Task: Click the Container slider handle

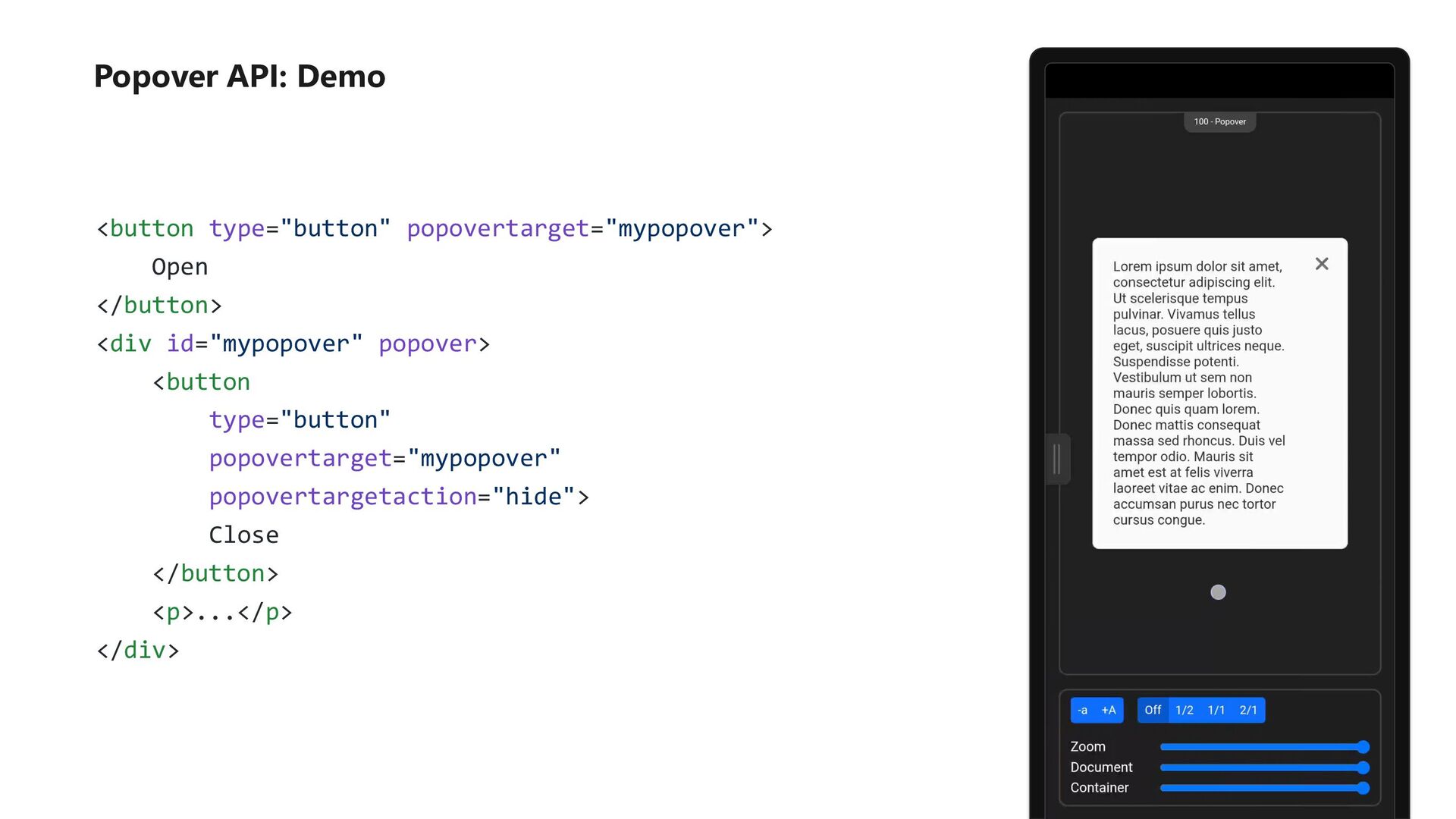Action: pyautogui.click(x=1363, y=788)
